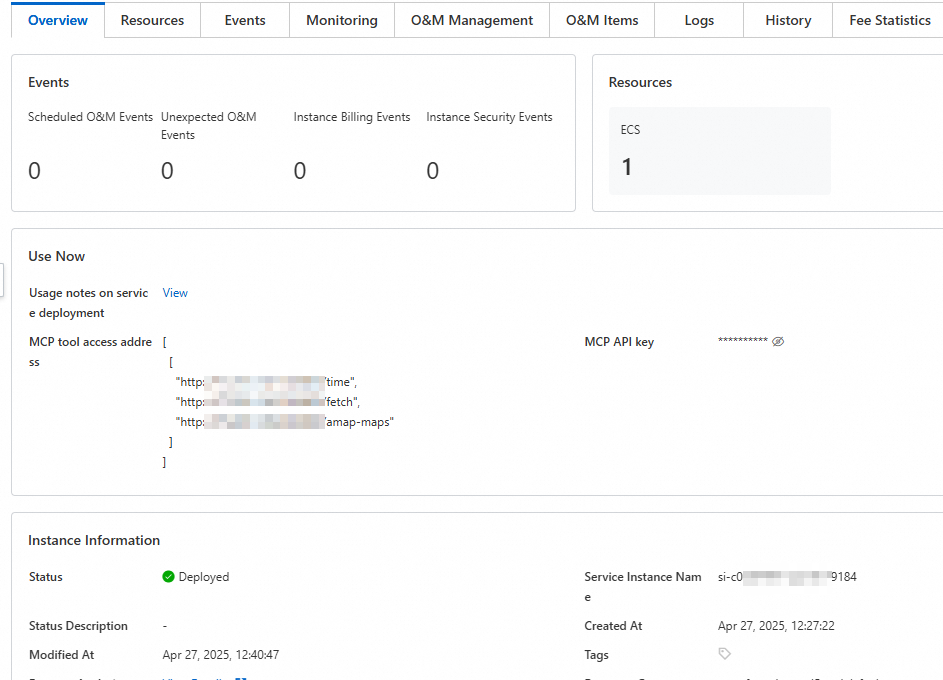The width and height of the screenshot is (943, 680).
Task: Open the O&M Management tab
Action: 472,20
